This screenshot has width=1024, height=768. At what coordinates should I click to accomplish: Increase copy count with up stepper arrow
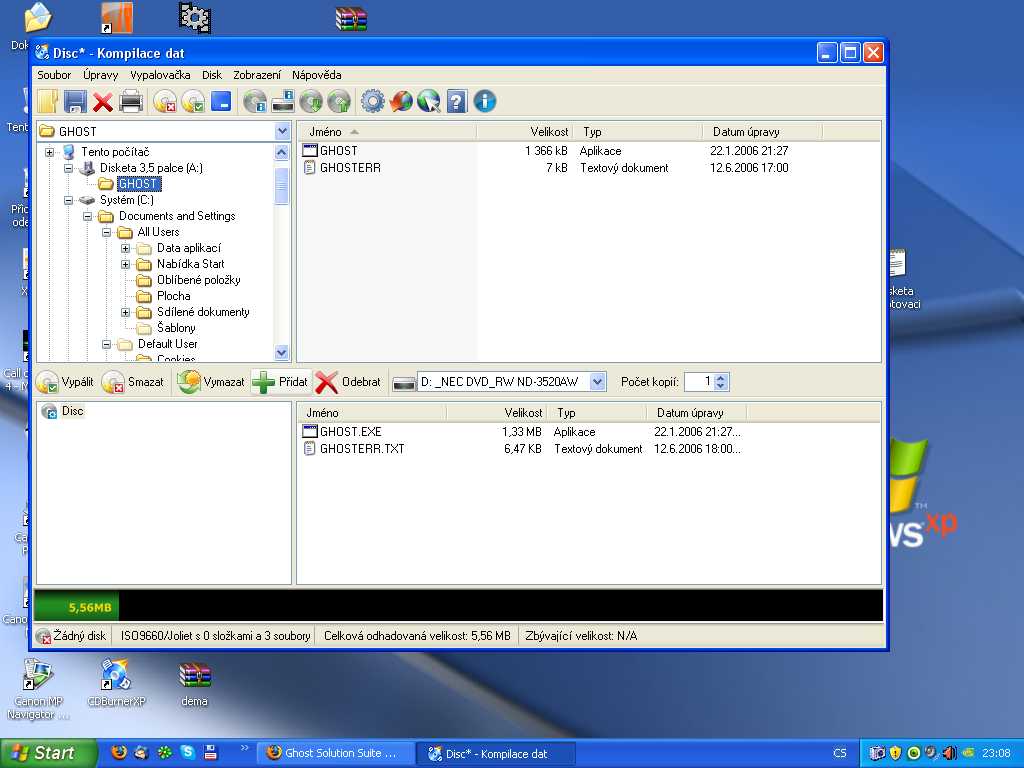[x=721, y=377]
